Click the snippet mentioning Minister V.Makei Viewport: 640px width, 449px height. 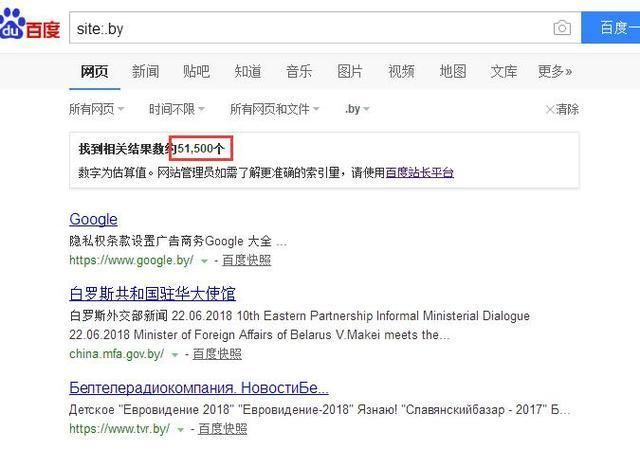click(260, 335)
